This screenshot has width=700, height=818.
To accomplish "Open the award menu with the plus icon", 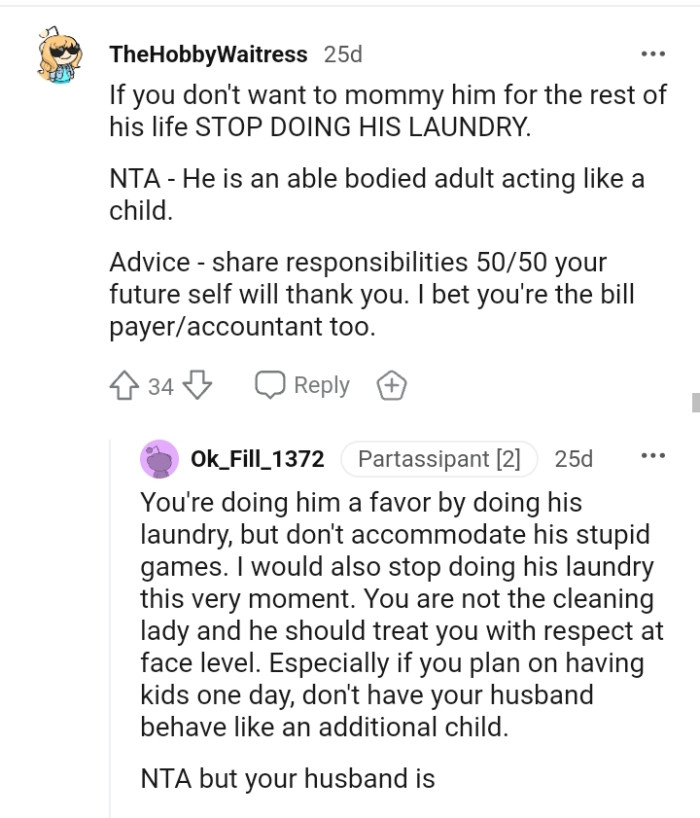I will [391, 385].
